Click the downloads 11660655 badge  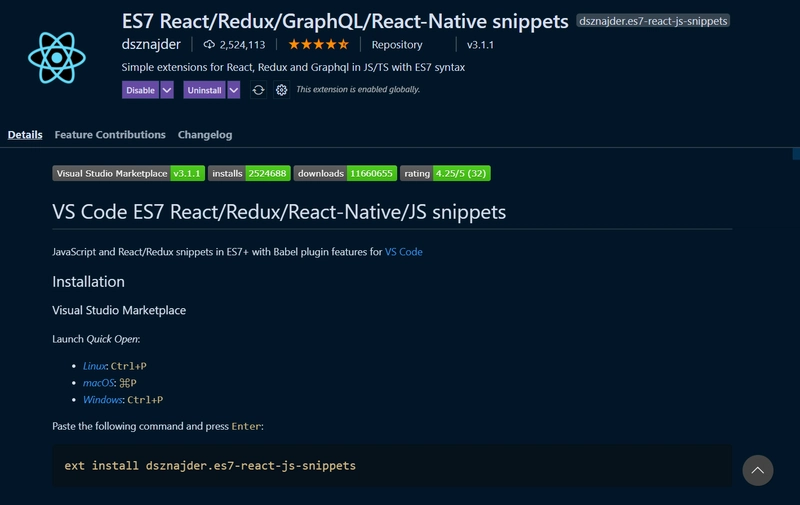click(345, 173)
